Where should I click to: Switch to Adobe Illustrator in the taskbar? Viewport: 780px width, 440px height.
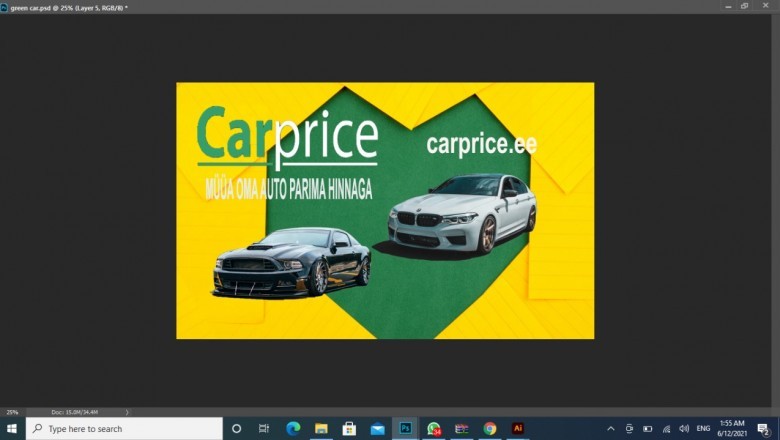pos(517,428)
